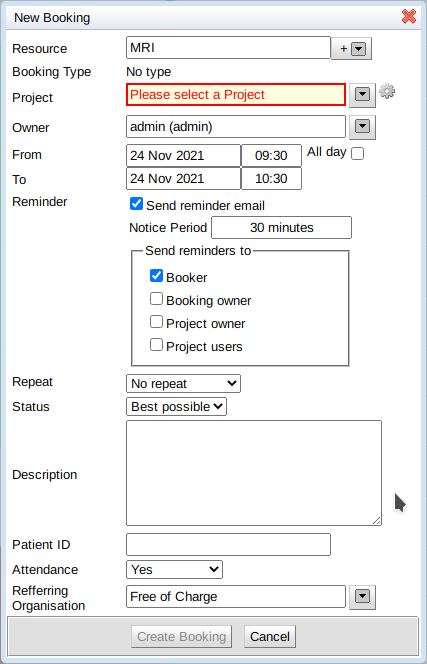Click the plus dropdown button next to Resource
The image size is (427, 664).
pyautogui.click(x=351, y=49)
